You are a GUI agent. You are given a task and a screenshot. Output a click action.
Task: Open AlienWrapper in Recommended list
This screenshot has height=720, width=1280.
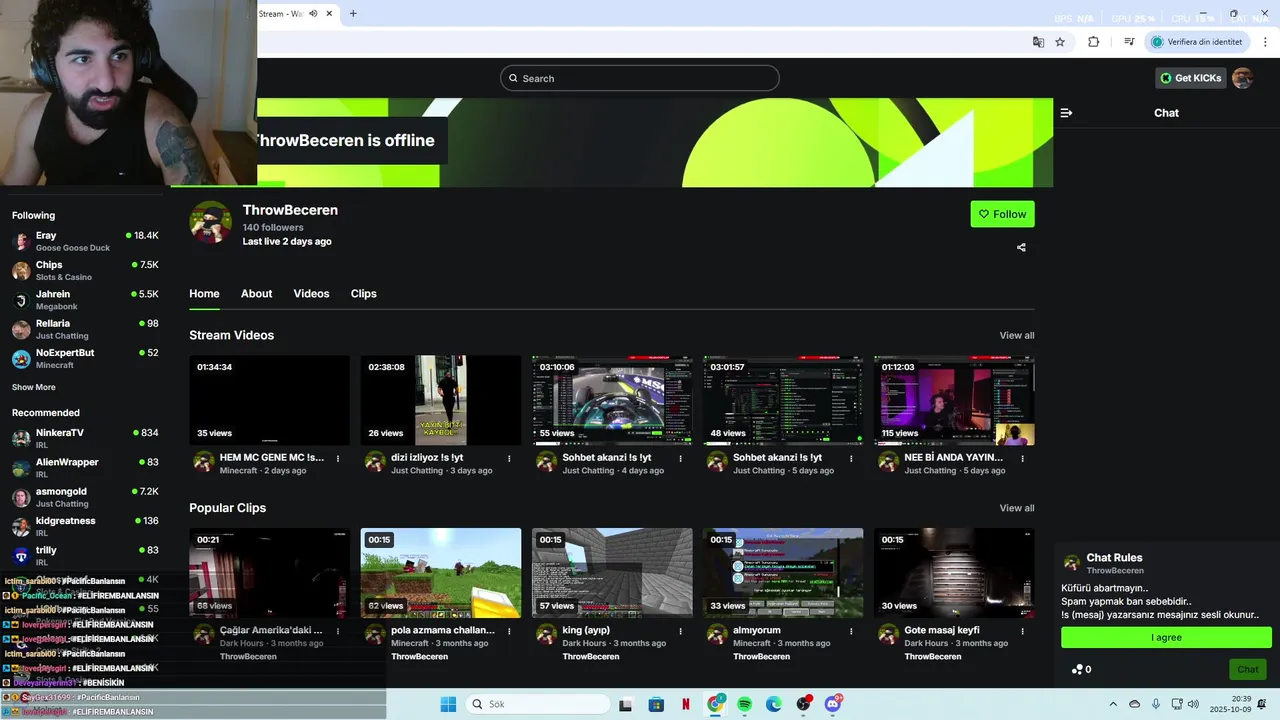85,467
